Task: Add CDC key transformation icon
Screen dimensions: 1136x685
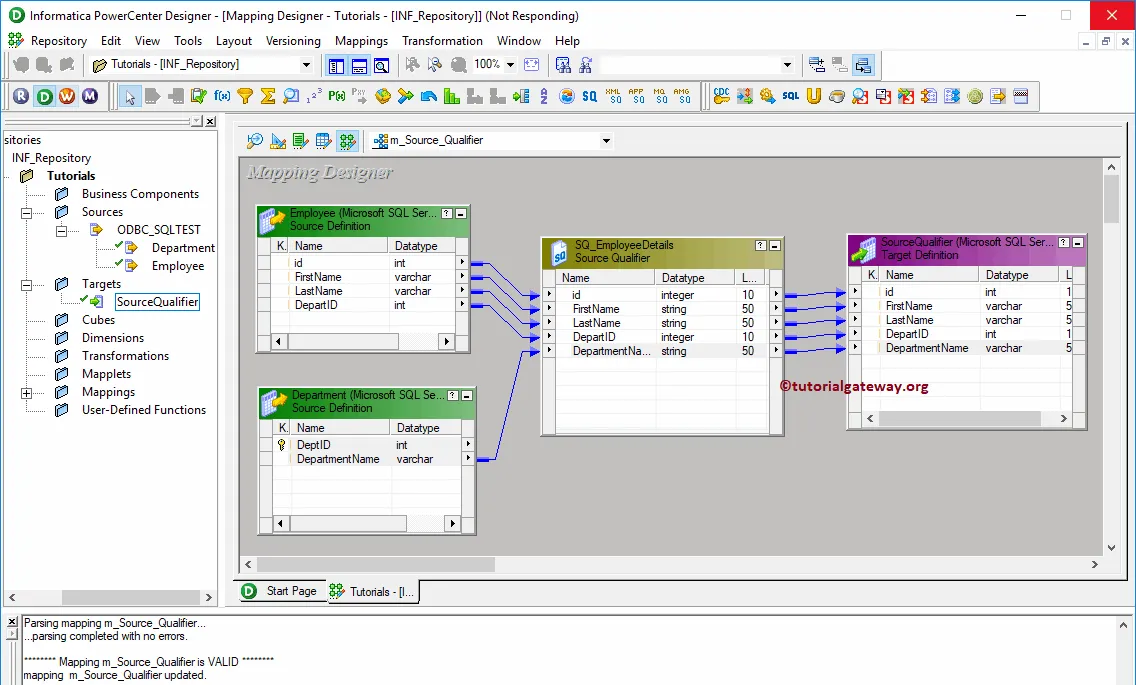Action: tap(722, 96)
